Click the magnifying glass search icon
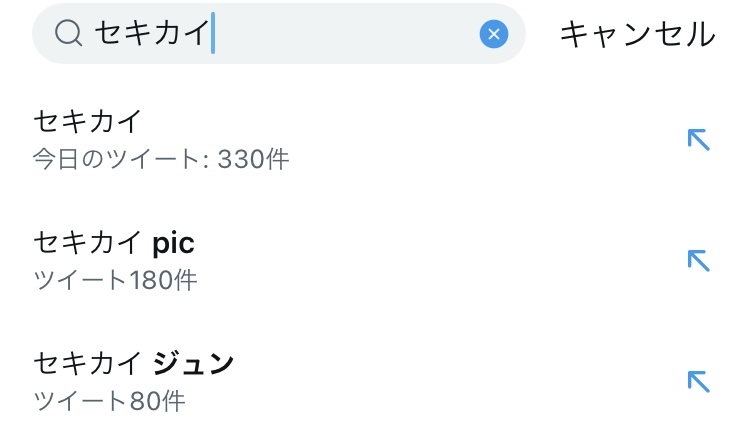This screenshot has height=448, width=750. [x=68, y=34]
